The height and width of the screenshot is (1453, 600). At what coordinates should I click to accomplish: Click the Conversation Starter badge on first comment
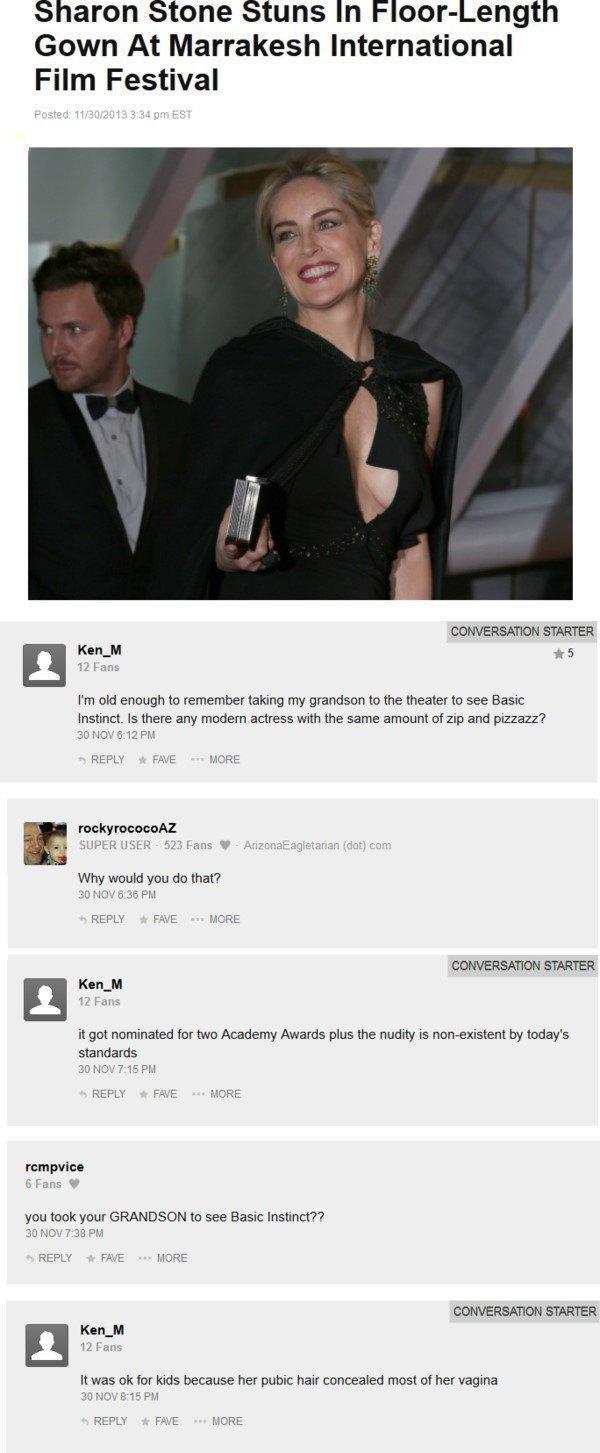(522, 631)
